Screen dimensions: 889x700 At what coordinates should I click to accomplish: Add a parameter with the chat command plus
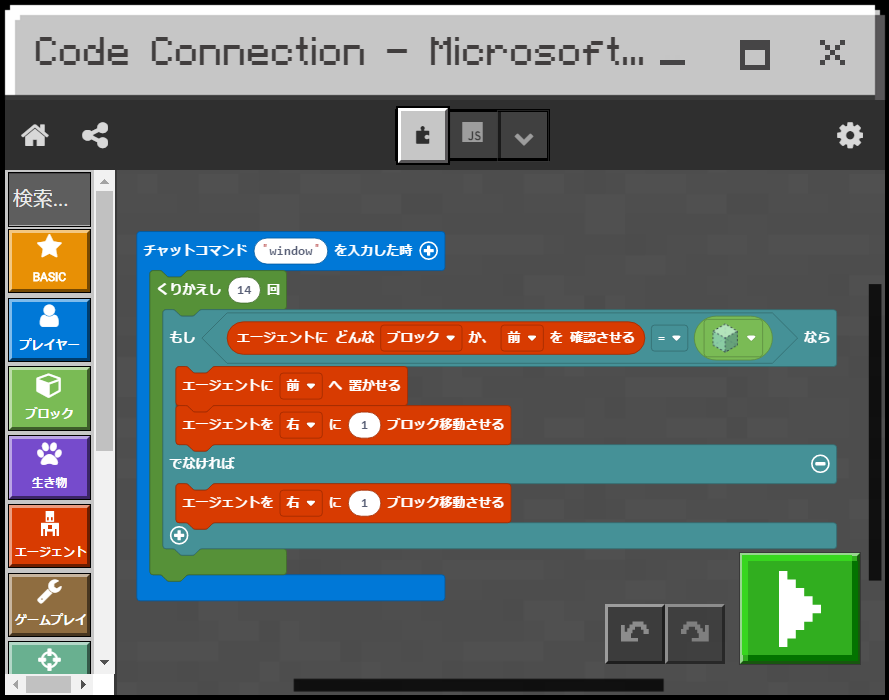tap(429, 251)
